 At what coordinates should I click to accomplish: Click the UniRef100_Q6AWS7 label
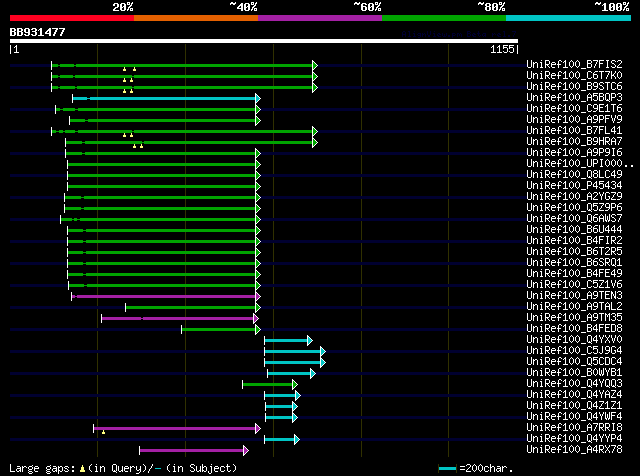pyautogui.click(x=574, y=219)
